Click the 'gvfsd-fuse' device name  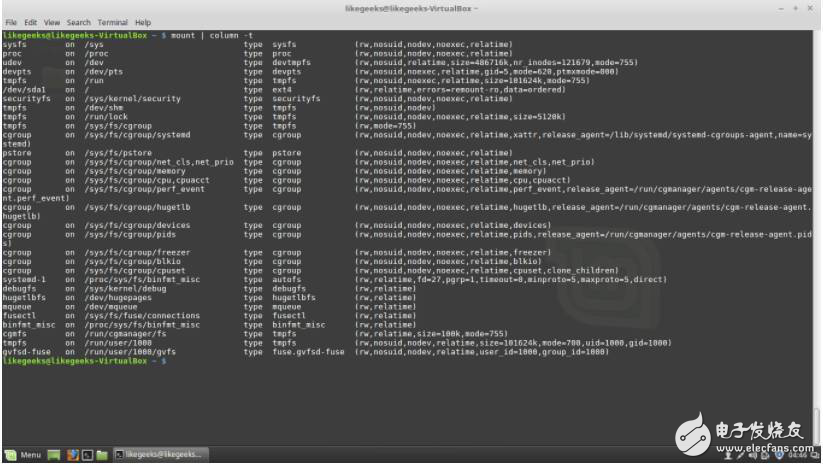[26, 352]
